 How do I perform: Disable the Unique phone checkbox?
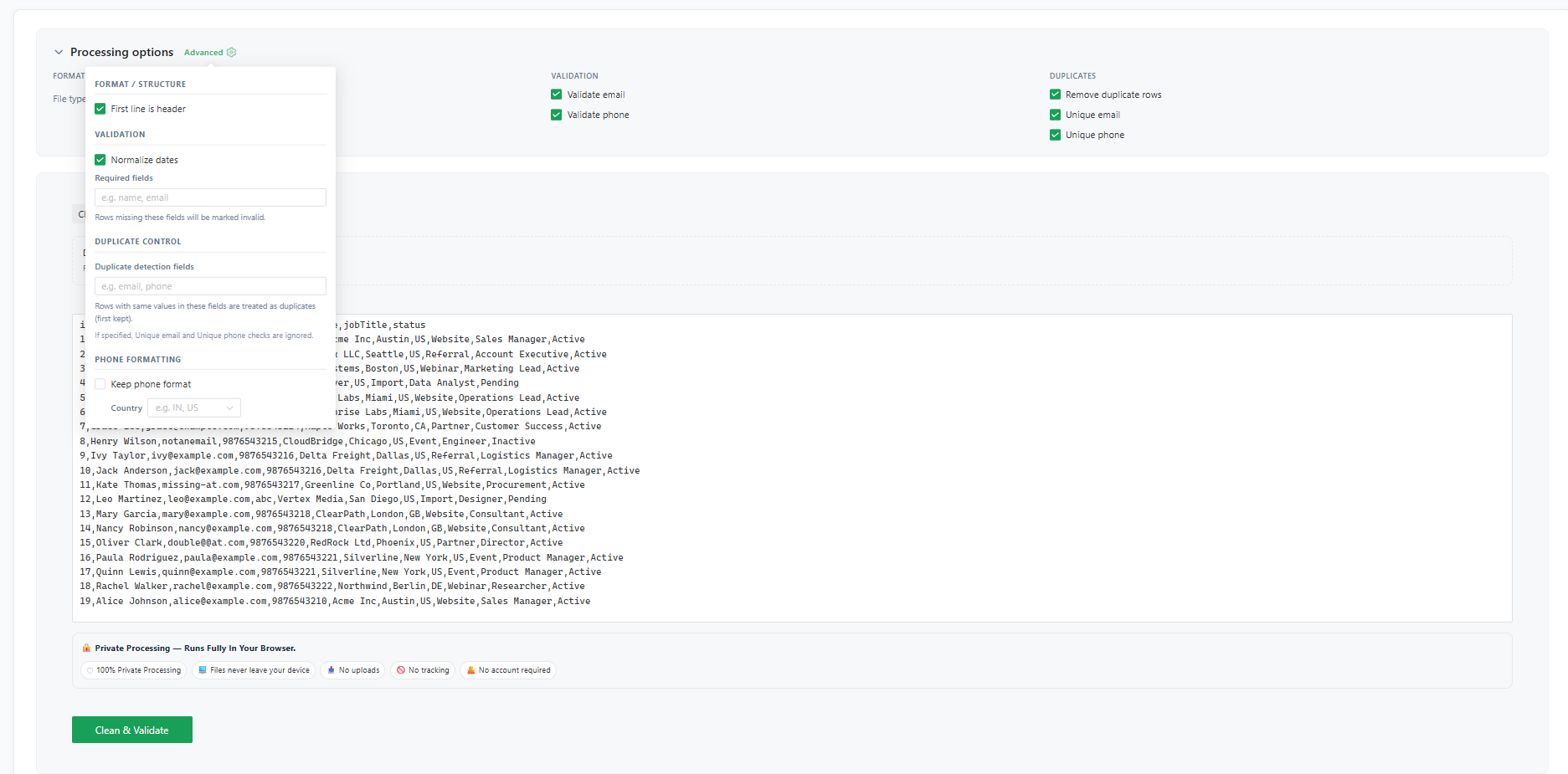pos(1055,135)
